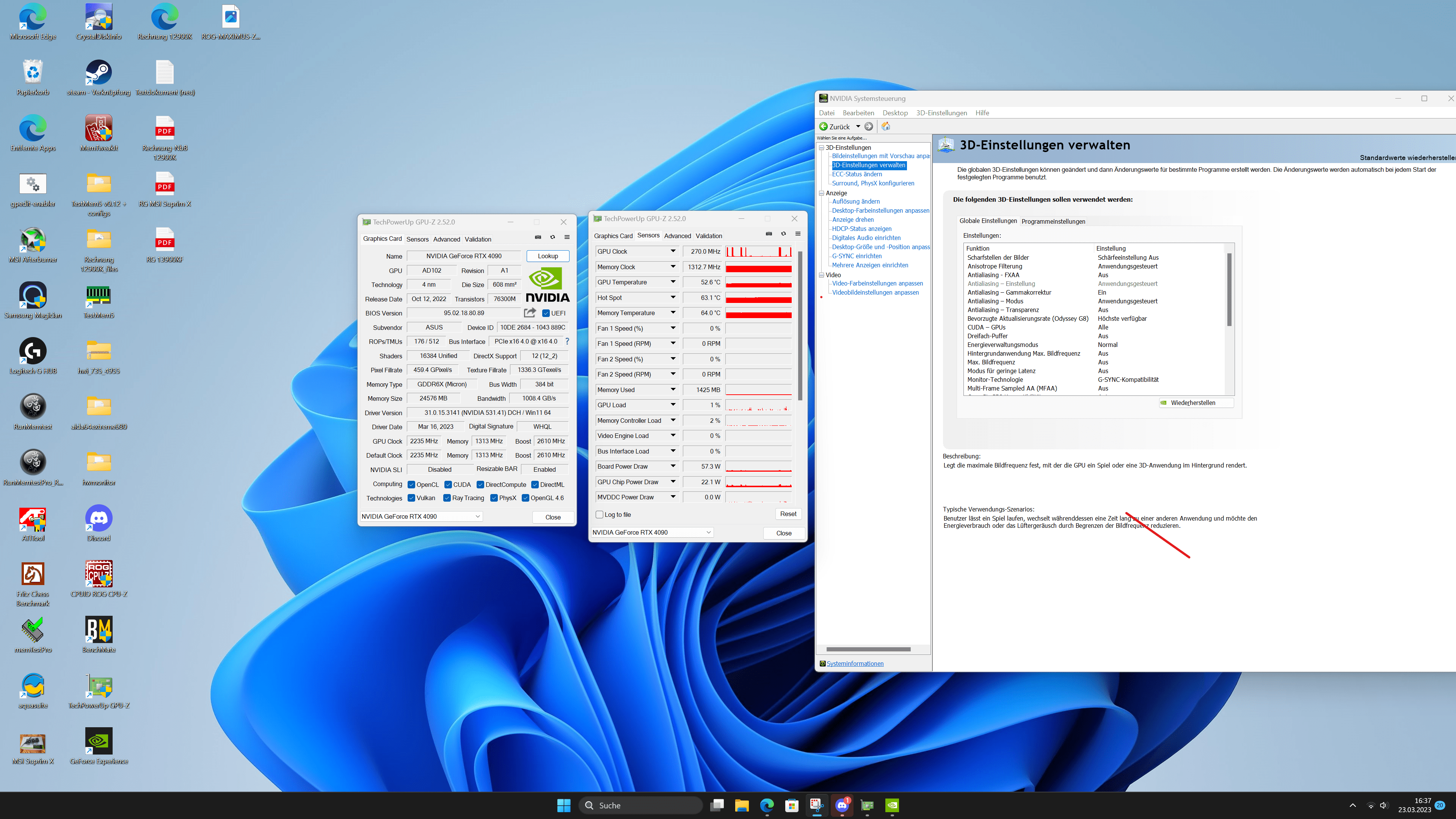
Task: Open the Board Power Draw sensor dropdown
Action: click(673, 466)
